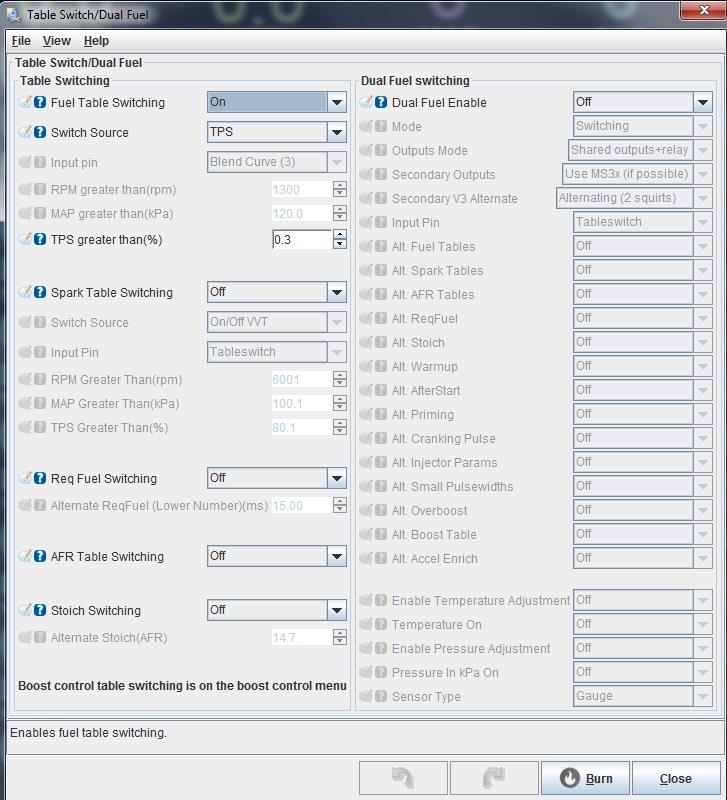Open the Blend Curve (3) Input pin dropdown
Image resolution: width=727 pixels, height=800 pixels.
click(277, 162)
